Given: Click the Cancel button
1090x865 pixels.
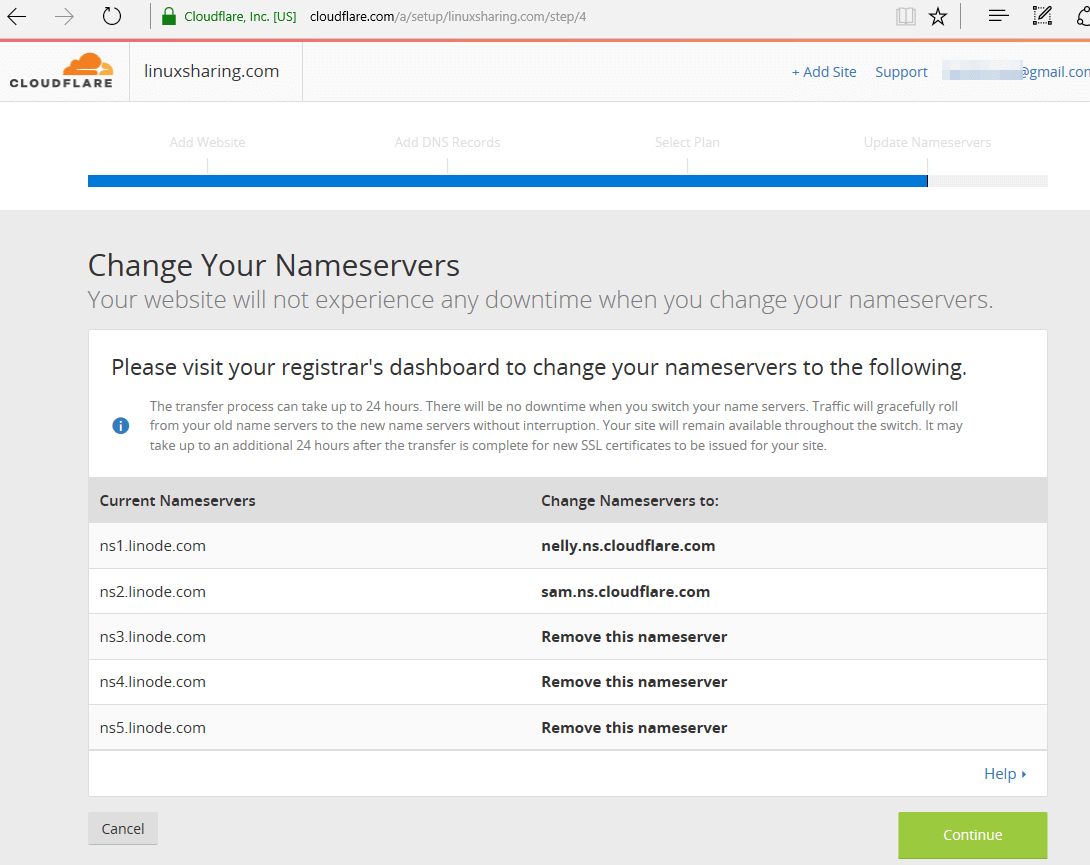Looking at the screenshot, I should pos(123,828).
